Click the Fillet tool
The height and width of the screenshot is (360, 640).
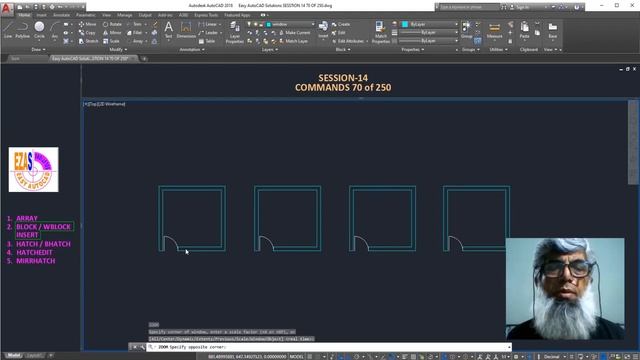click(x=135, y=33)
